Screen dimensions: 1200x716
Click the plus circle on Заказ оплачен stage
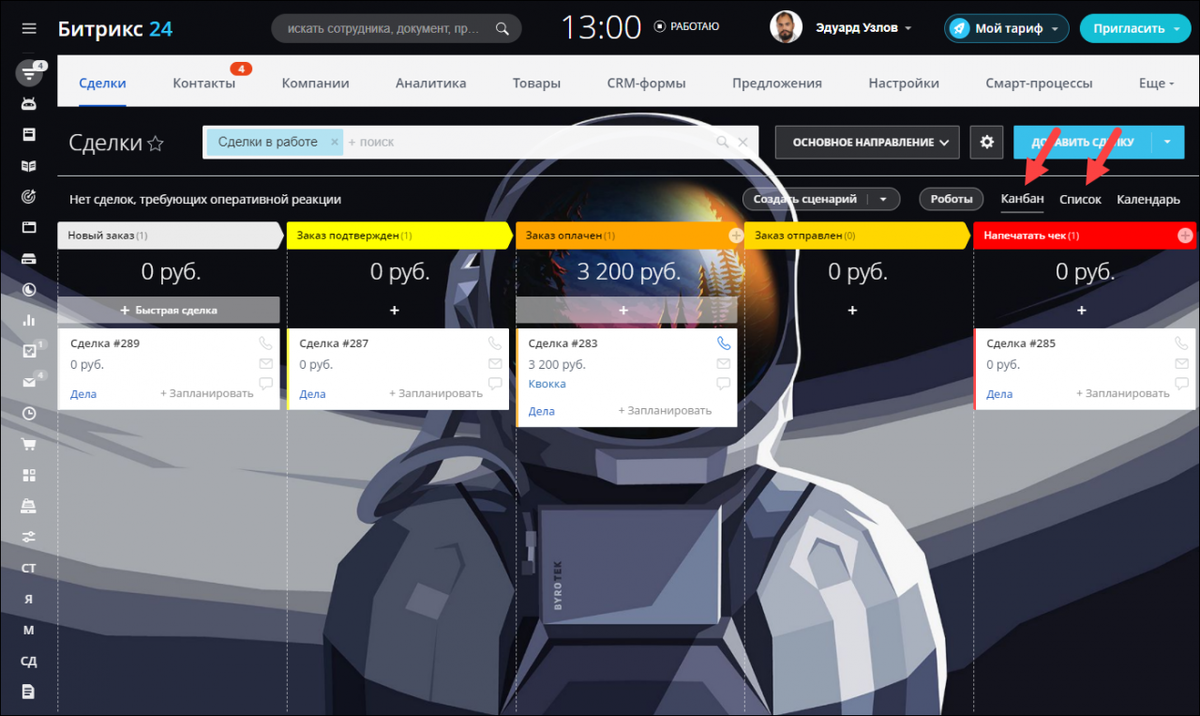click(x=736, y=235)
